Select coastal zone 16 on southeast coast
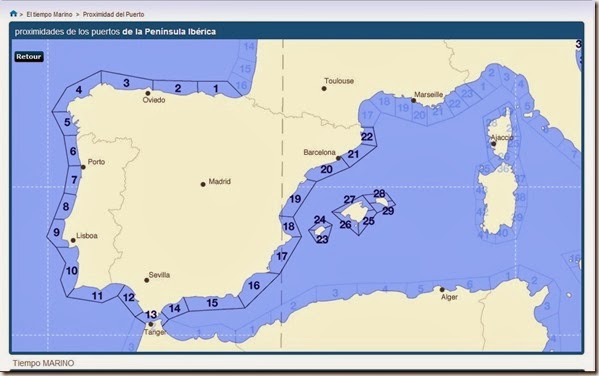 [254, 285]
